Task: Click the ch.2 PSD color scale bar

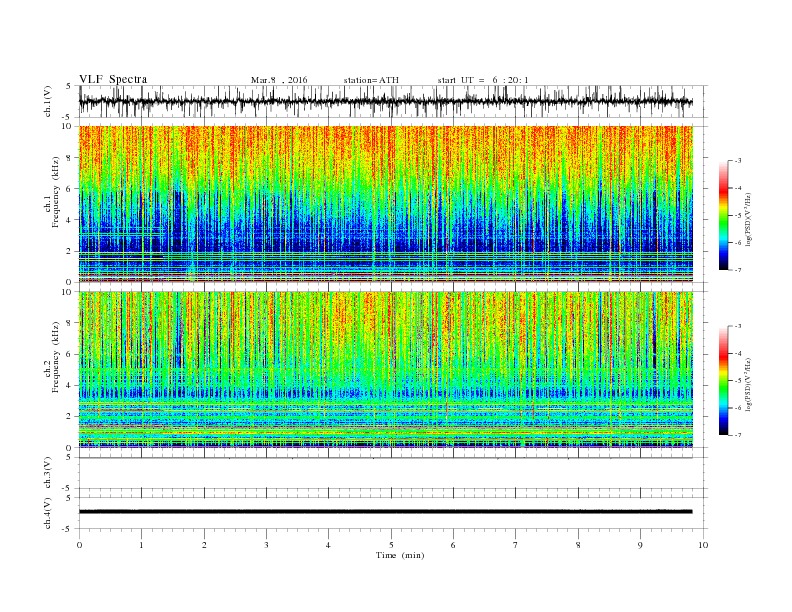Action: click(x=723, y=380)
